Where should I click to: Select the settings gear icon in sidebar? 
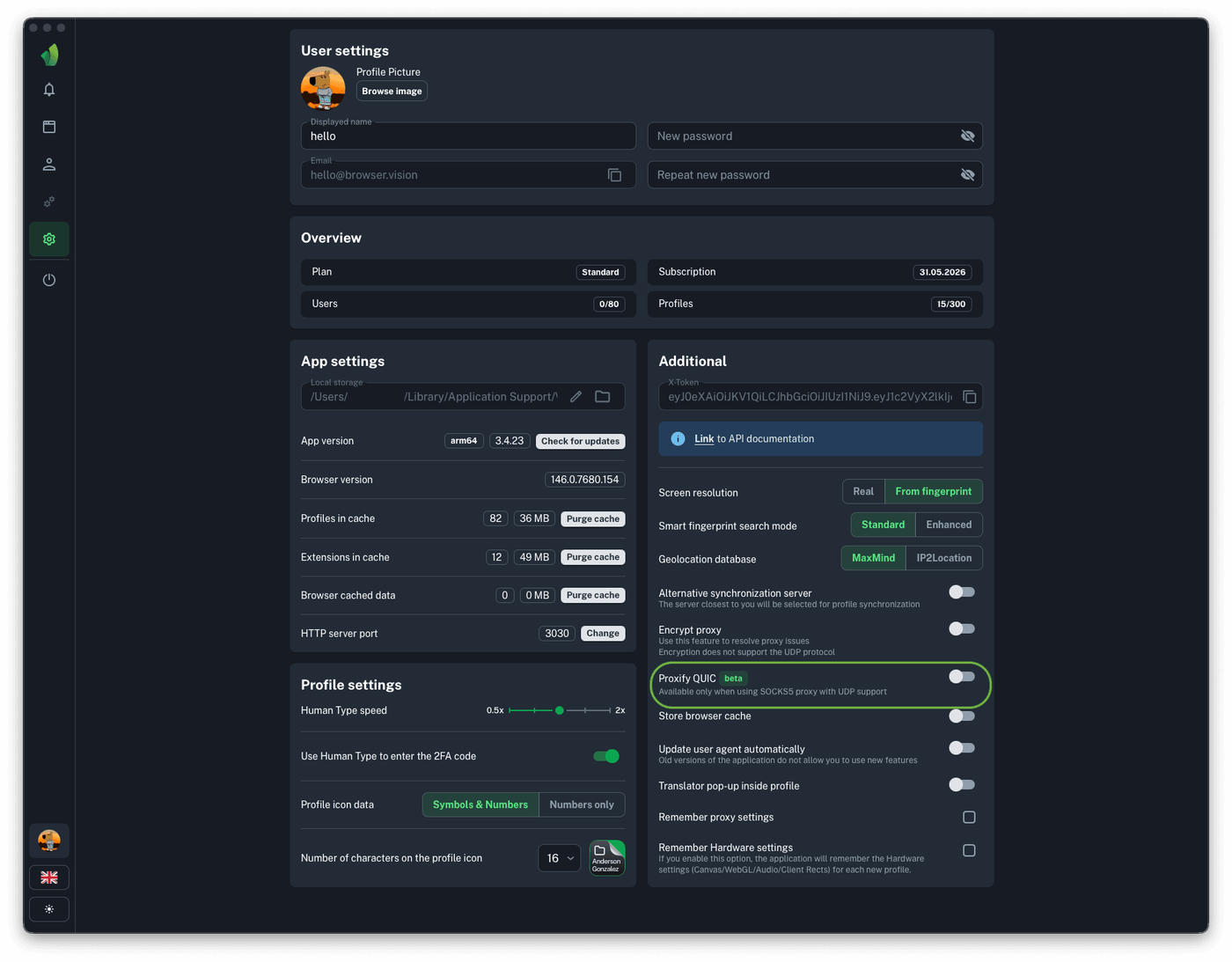pyautogui.click(x=49, y=239)
